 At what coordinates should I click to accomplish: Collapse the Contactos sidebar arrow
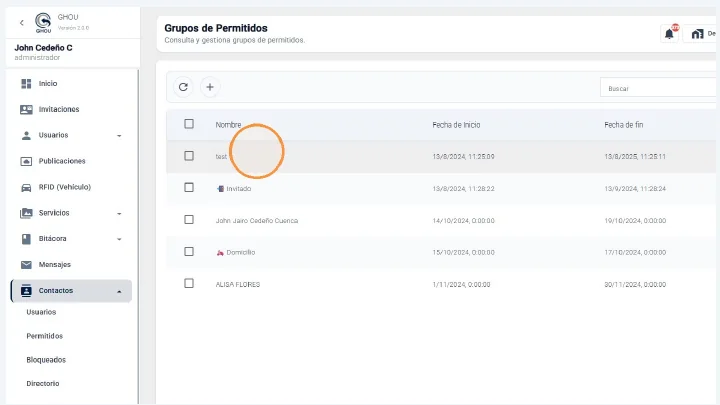pos(119,292)
